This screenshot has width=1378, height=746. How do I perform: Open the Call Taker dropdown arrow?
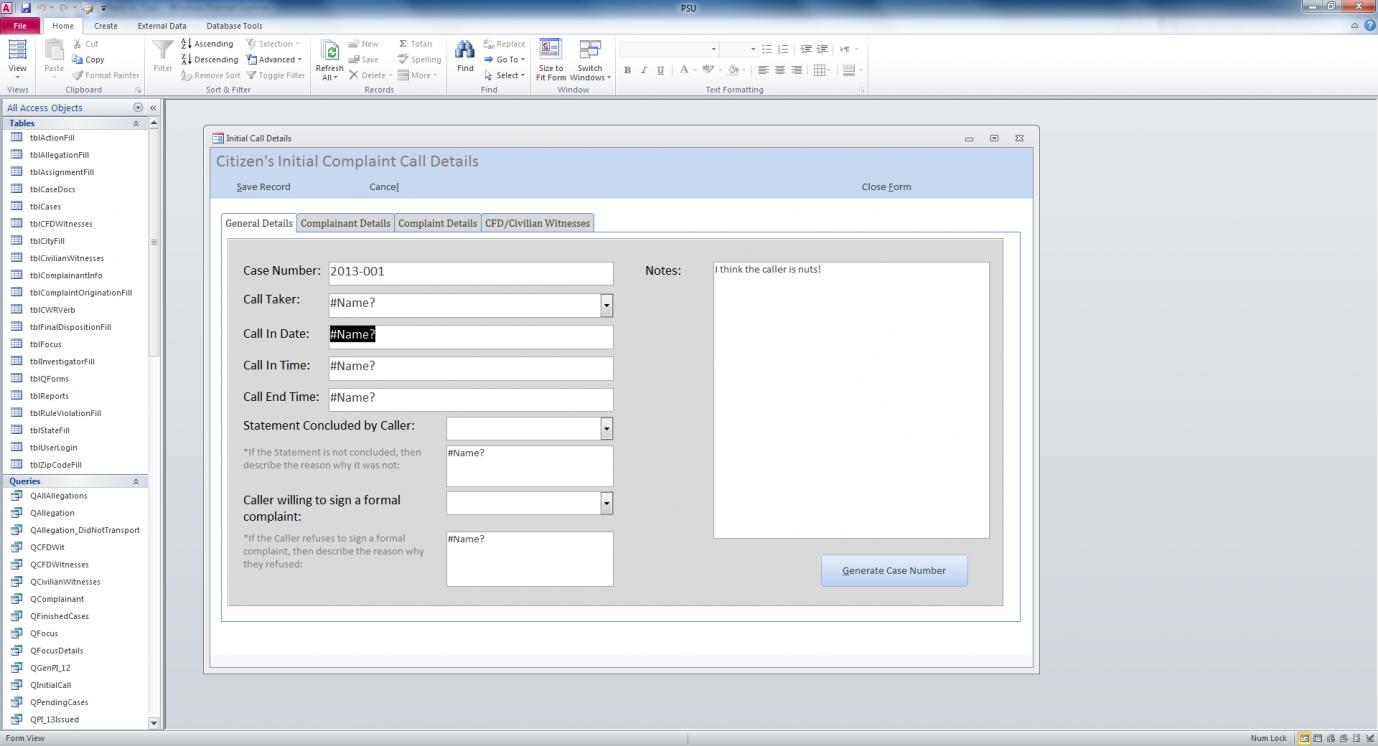click(x=606, y=305)
